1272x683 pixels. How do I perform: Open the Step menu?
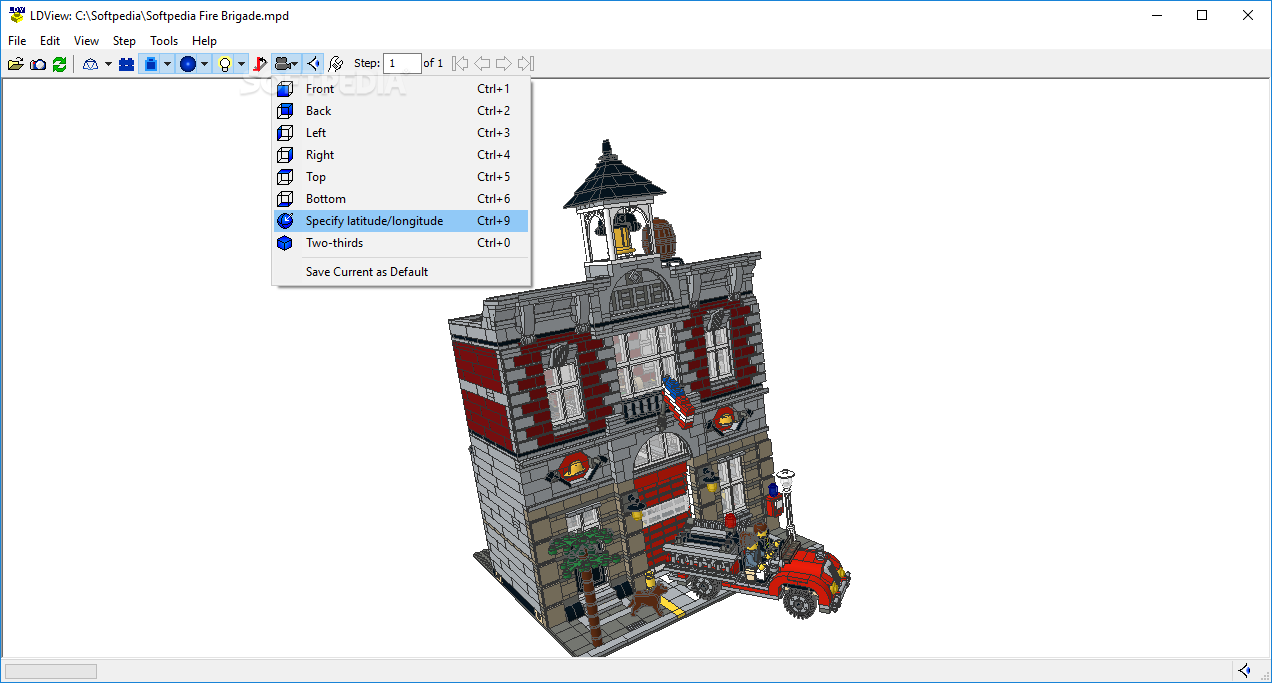pos(124,41)
